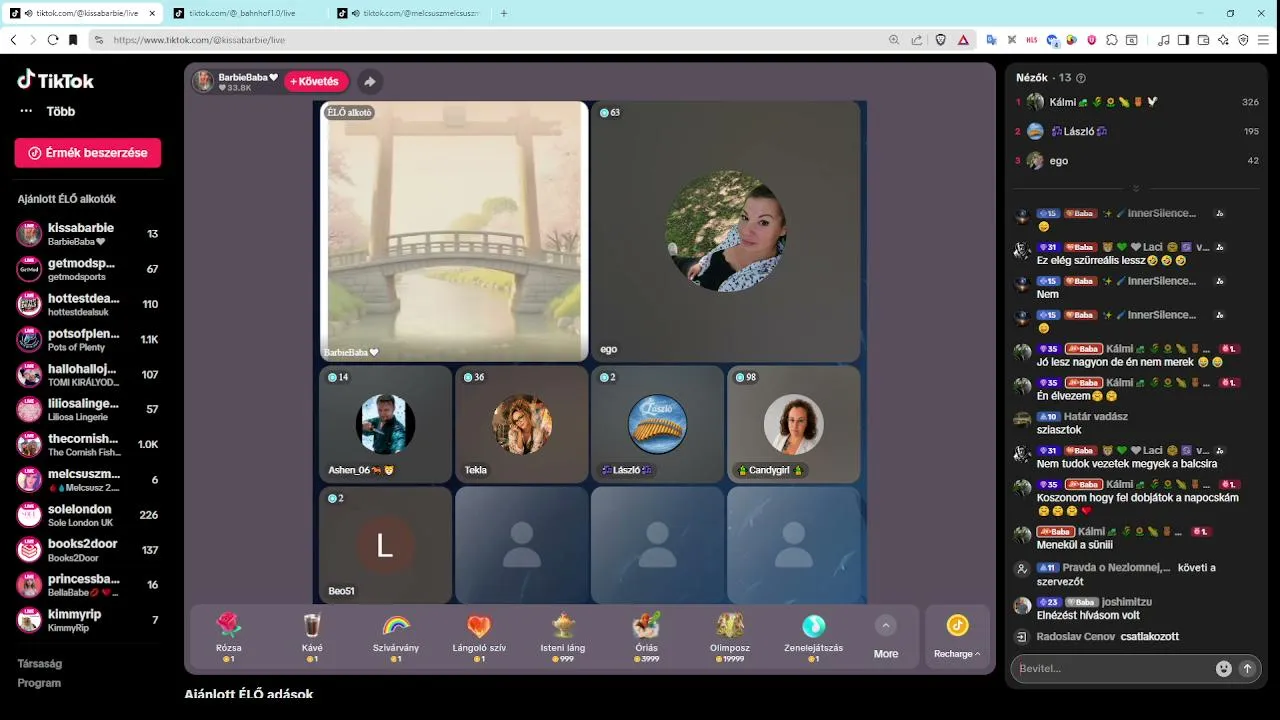1280x720 pixels.
Task: Send the Olimposz gift
Action: (729, 637)
